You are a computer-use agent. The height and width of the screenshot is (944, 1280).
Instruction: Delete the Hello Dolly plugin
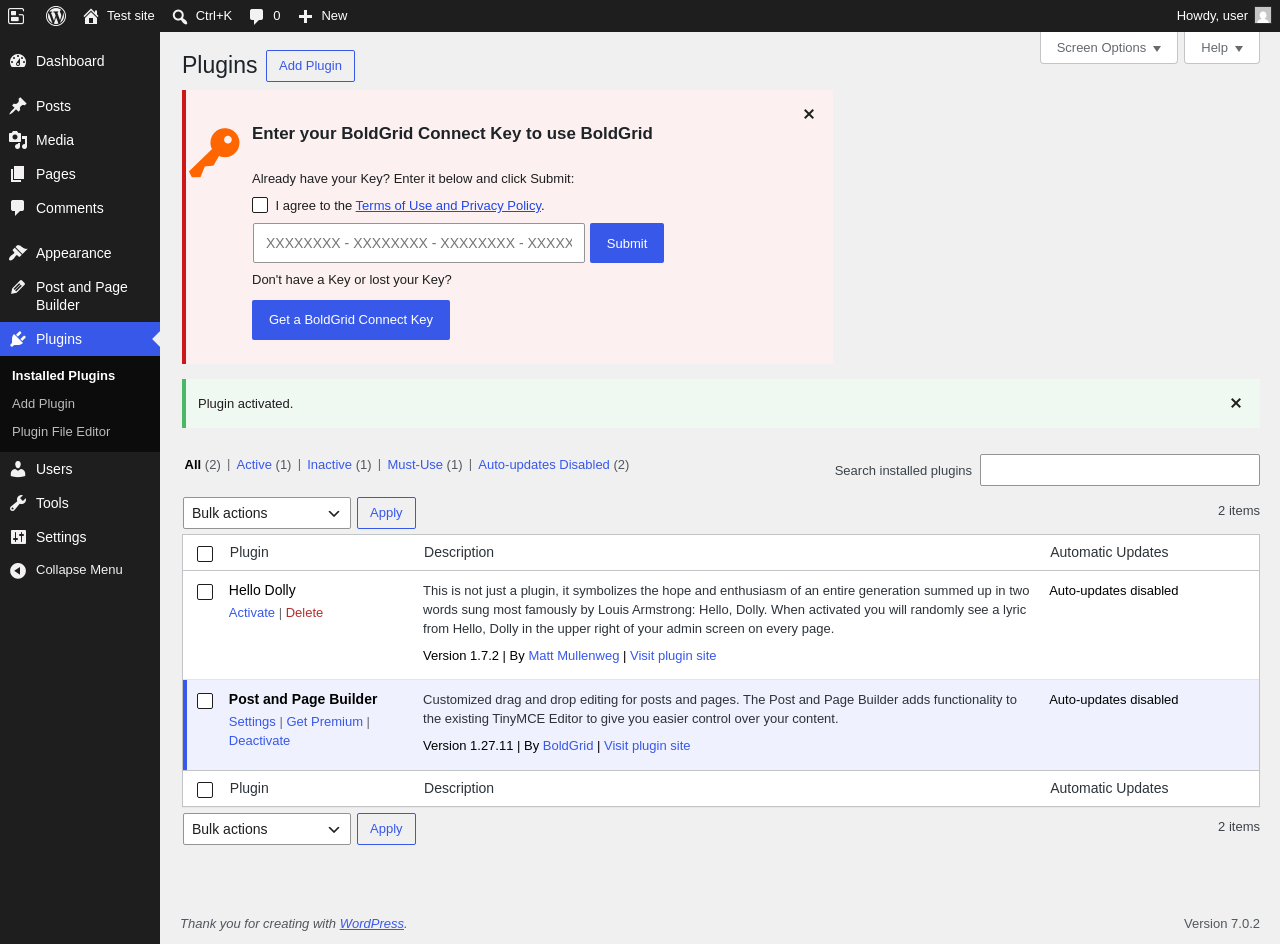(304, 612)
